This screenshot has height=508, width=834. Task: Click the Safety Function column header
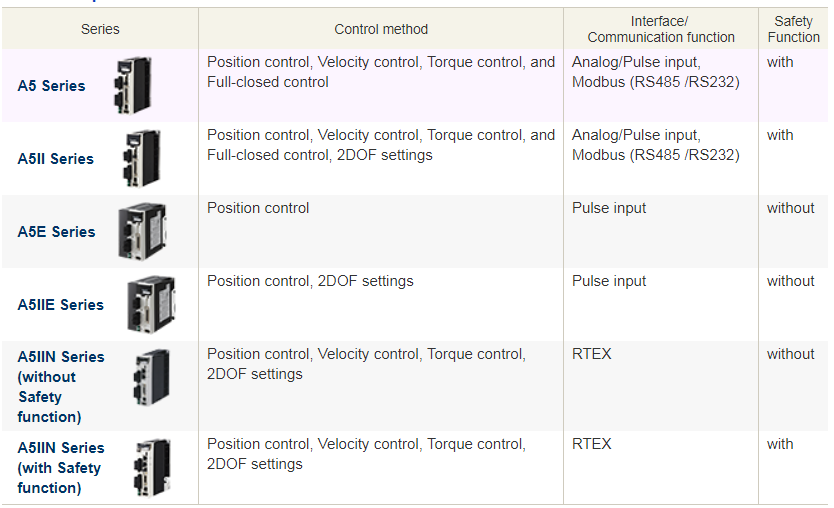[x=793, y=29]
